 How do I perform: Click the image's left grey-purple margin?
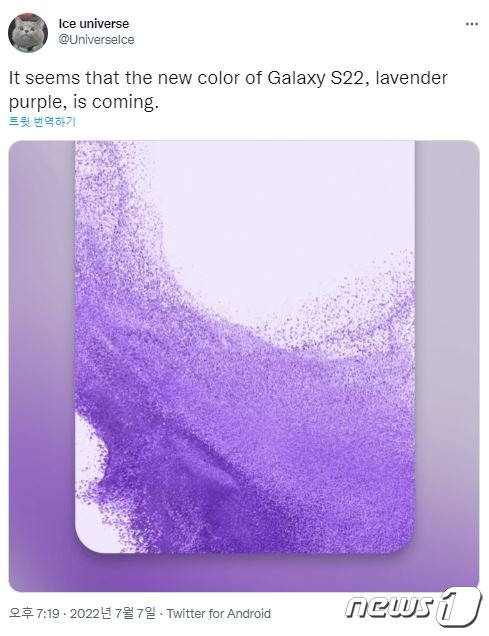click(42, 365)
